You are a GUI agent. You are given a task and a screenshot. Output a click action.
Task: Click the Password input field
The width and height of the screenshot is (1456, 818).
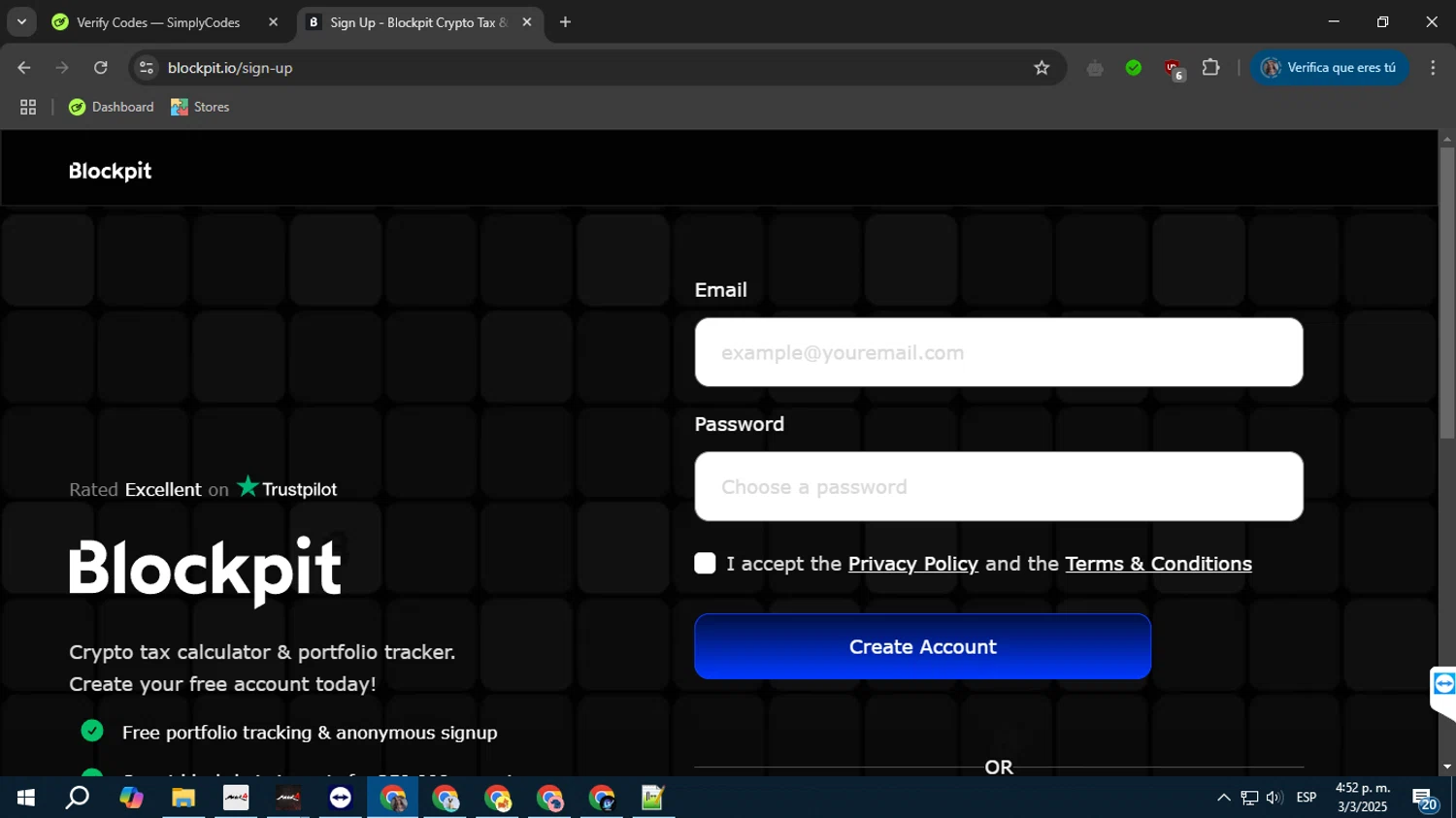(x=999, y=486)
